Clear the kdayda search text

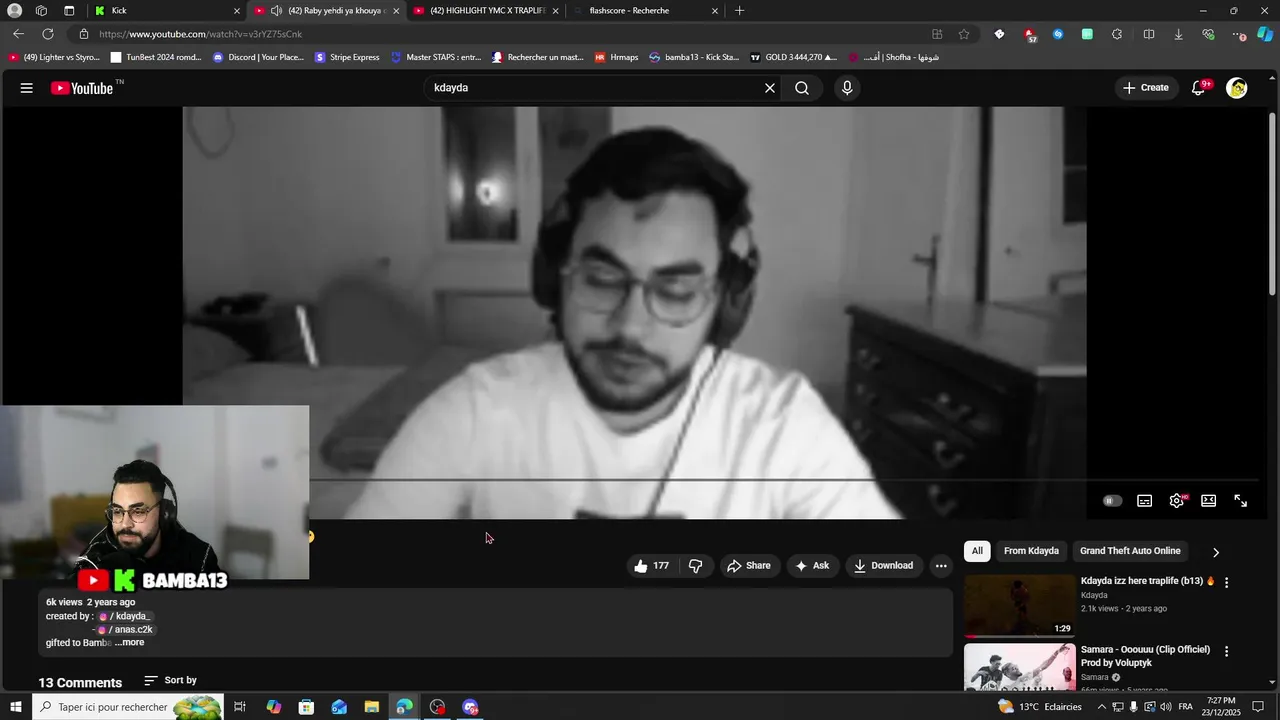click(769, 88)
